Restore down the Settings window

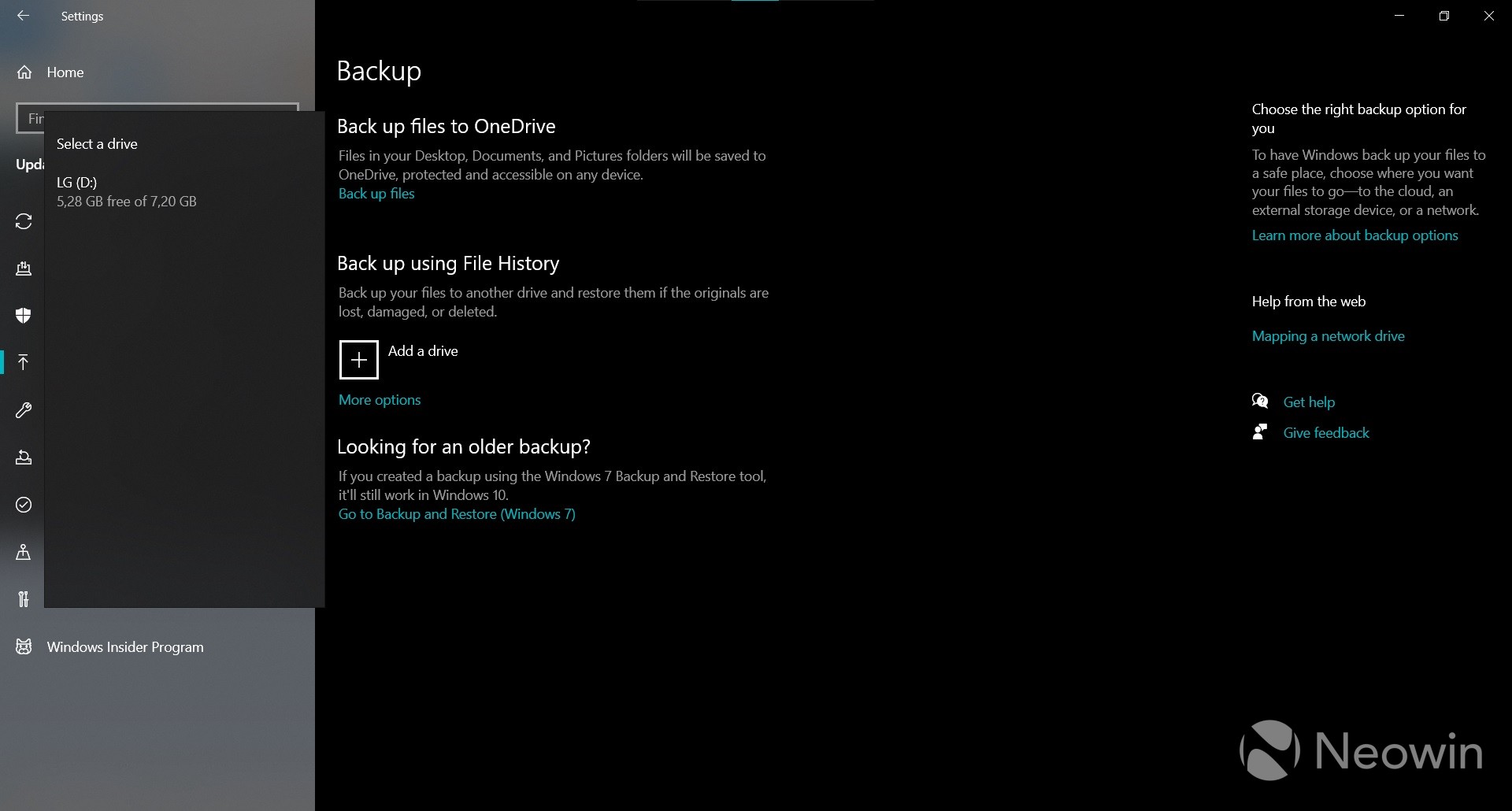click(x=1444, y=16)
